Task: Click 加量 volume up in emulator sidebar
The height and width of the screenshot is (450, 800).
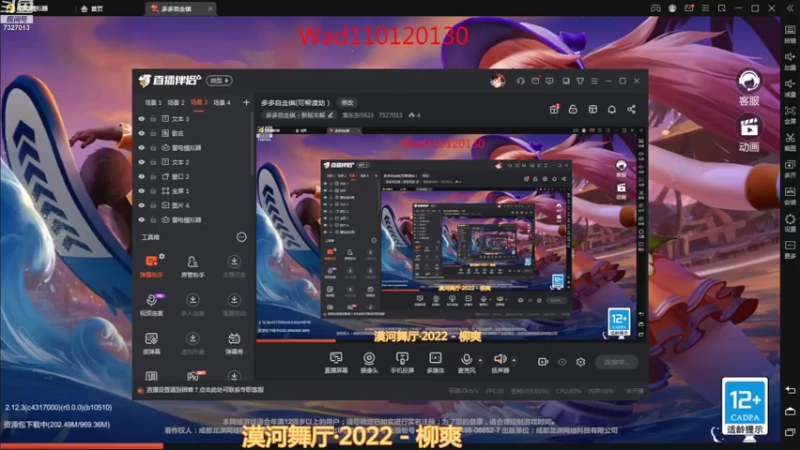Action: coord(790,60)
